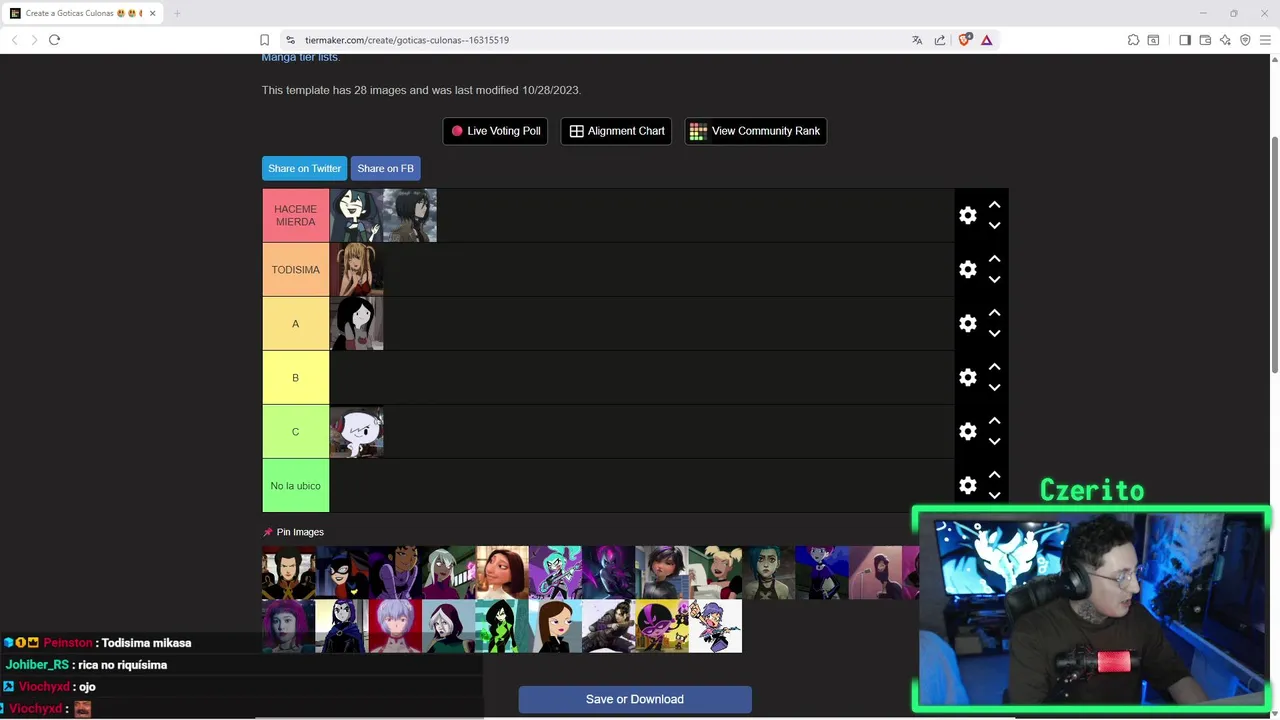Share tier list on FB

pos(385,168)
